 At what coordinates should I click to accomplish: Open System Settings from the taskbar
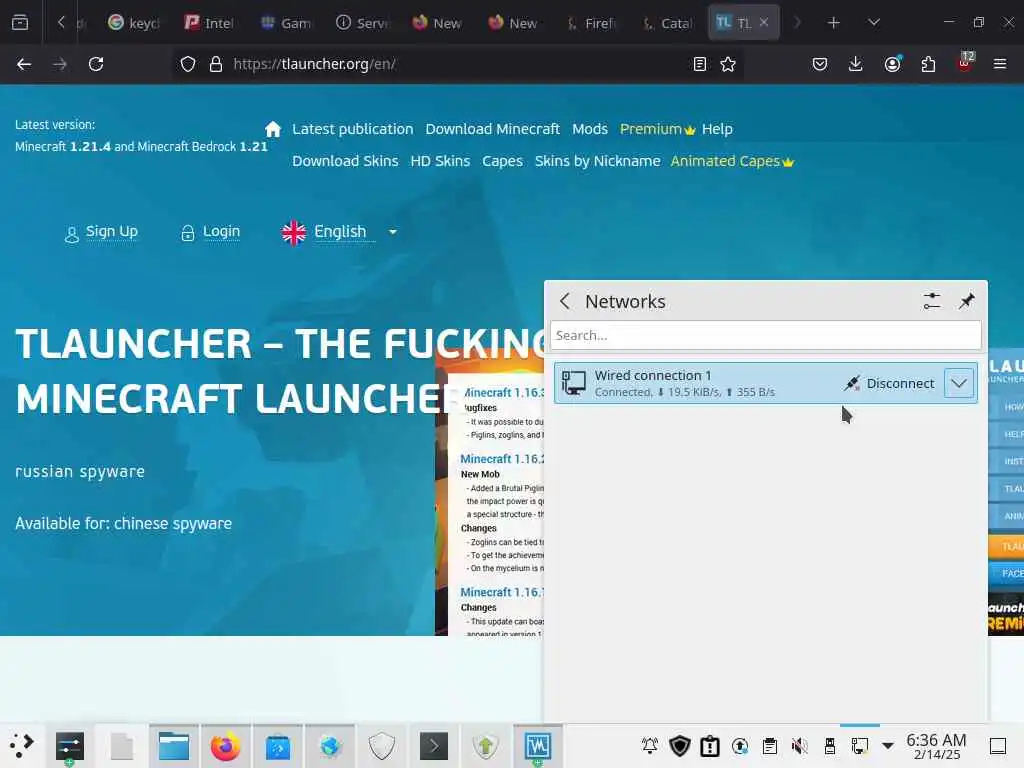click(70, 745)
